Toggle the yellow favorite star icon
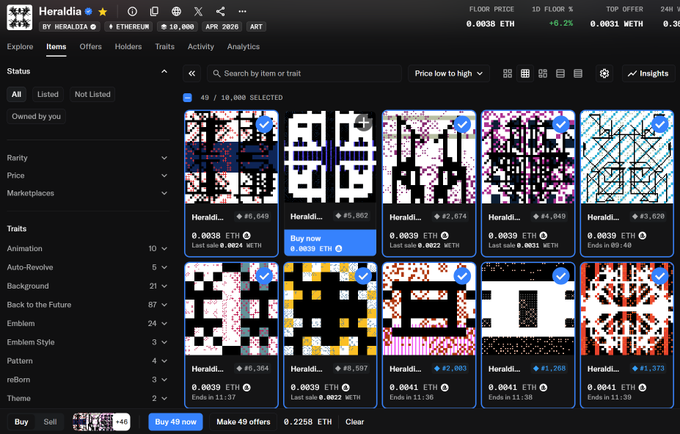This screenshot has height=434, width=680. pyautogui.click(x=103, y=12)
